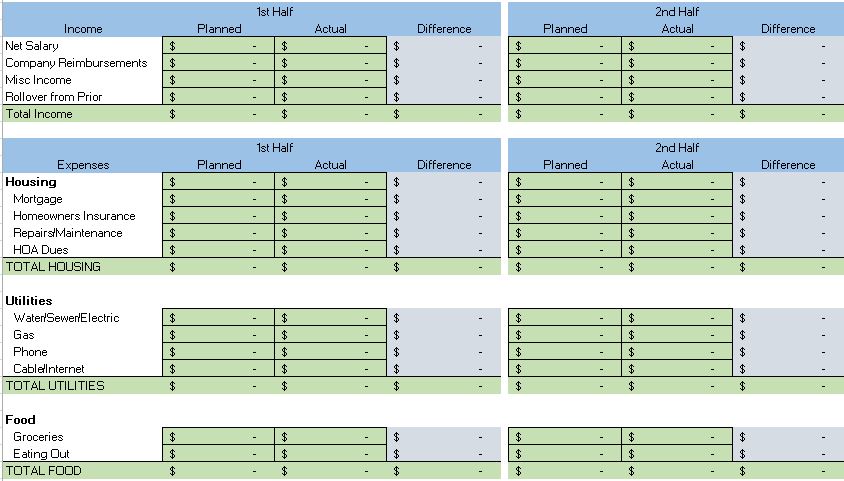Viewport: 844px width, 481px height.
Task: Select the Gas 1st Half Planned cell
Action: pos(219,335)
